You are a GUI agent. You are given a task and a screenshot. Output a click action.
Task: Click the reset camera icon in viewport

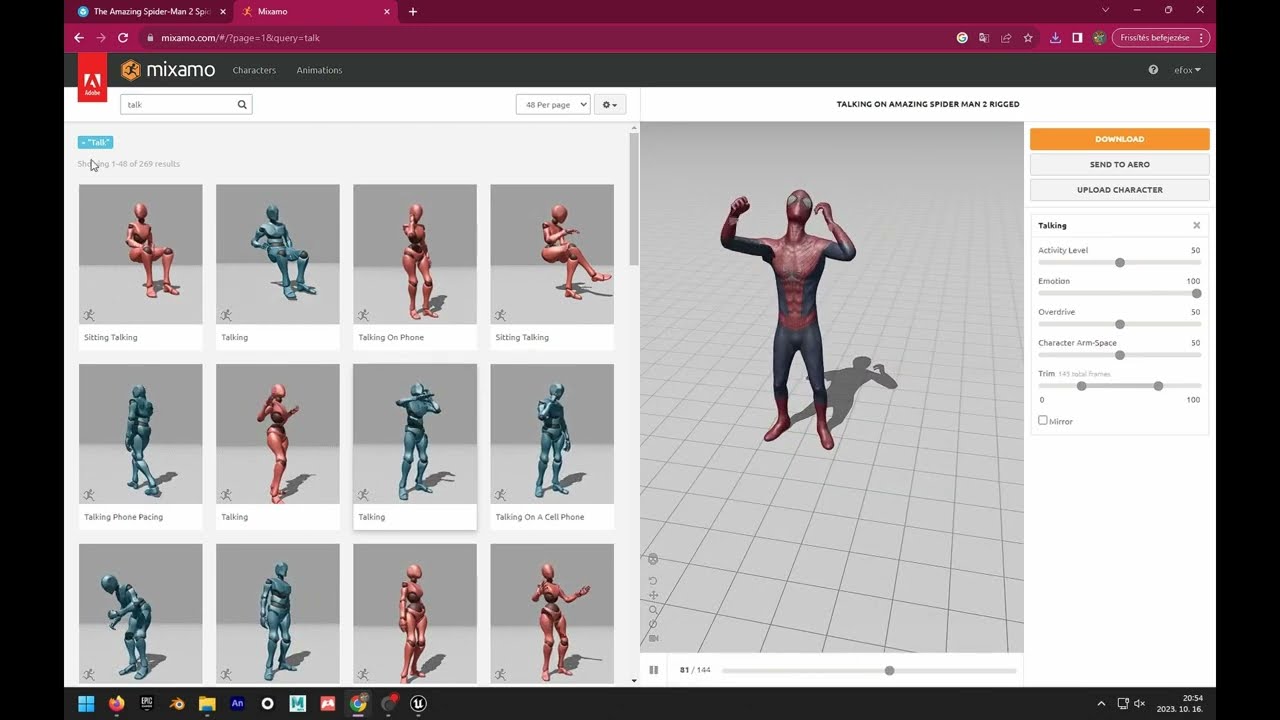pyautogui.click(x=653, y=624)
